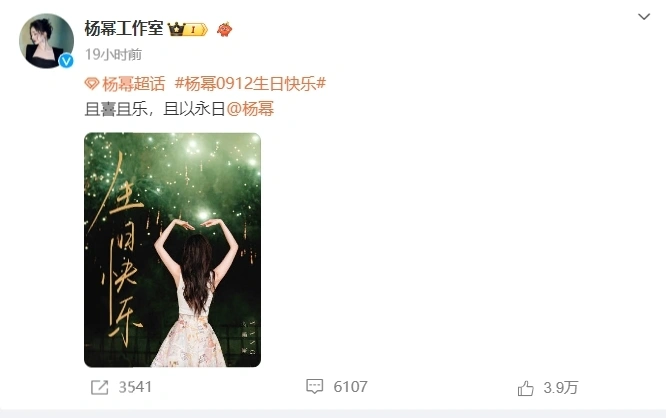
Task: Open the 杨幂工作室 account name link
Action: [124, 28]
